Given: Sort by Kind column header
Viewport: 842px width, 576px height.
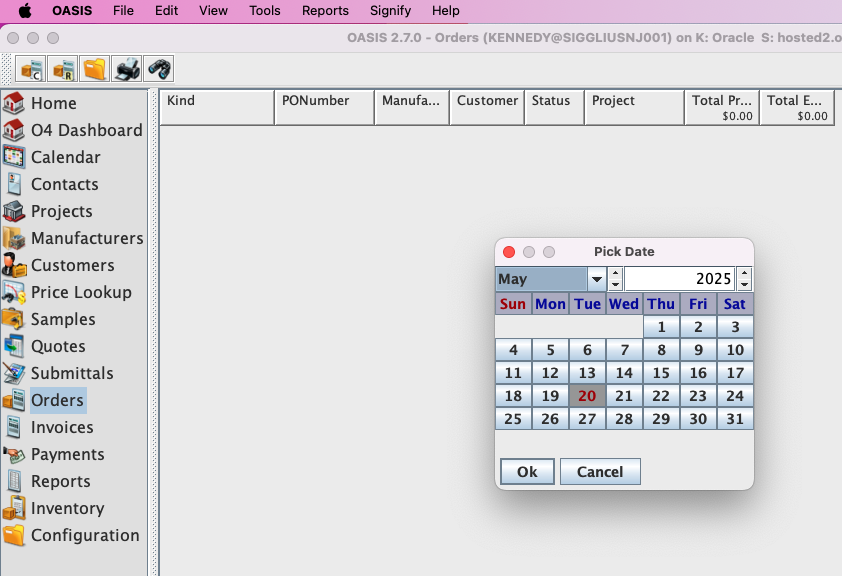Looking at the screenshot, I should coord(217,107).
